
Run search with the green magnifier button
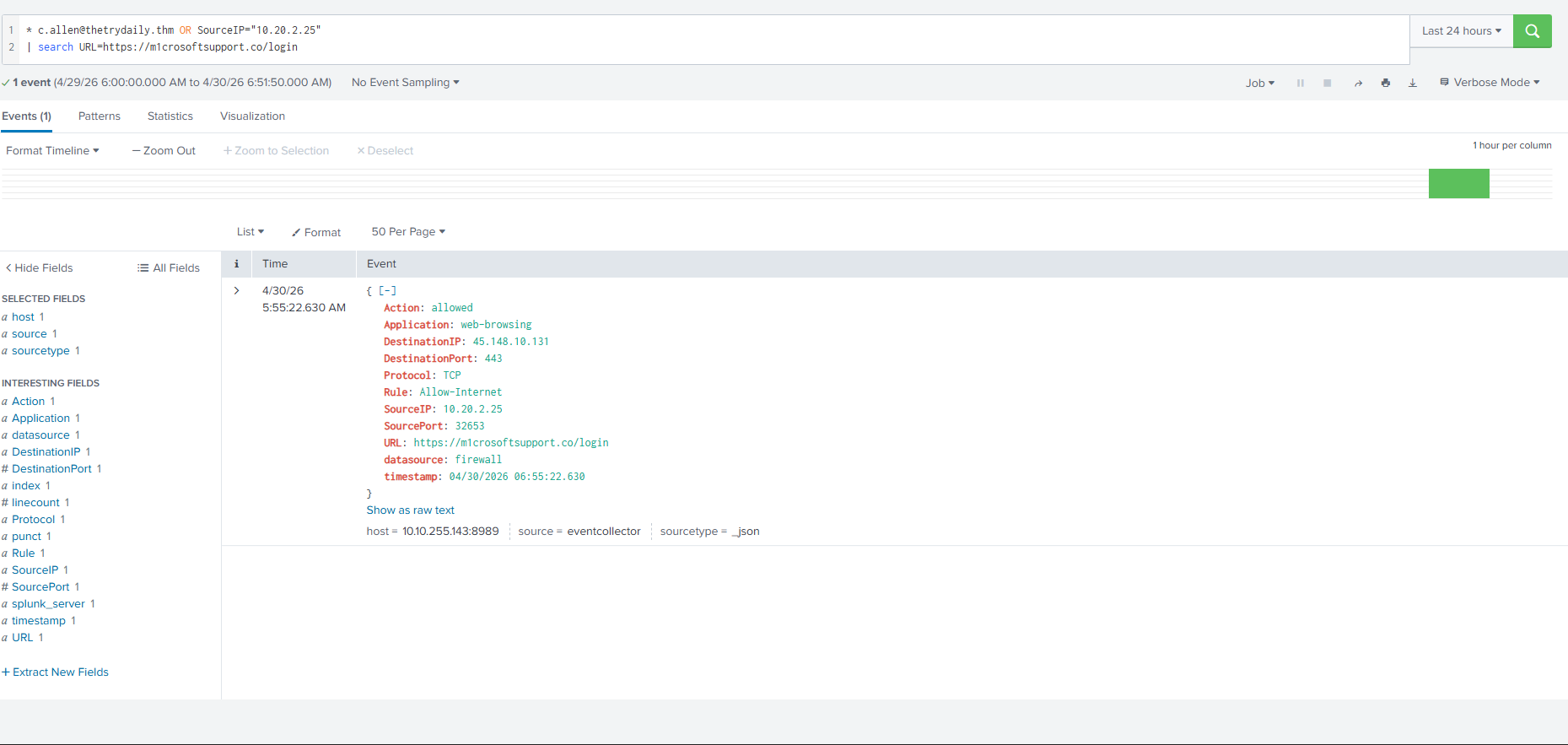1532,31
